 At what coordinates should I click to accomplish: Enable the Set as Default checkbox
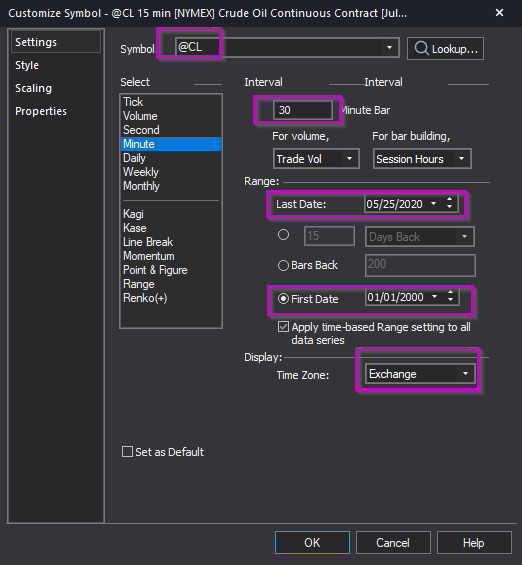coord(127,451)
